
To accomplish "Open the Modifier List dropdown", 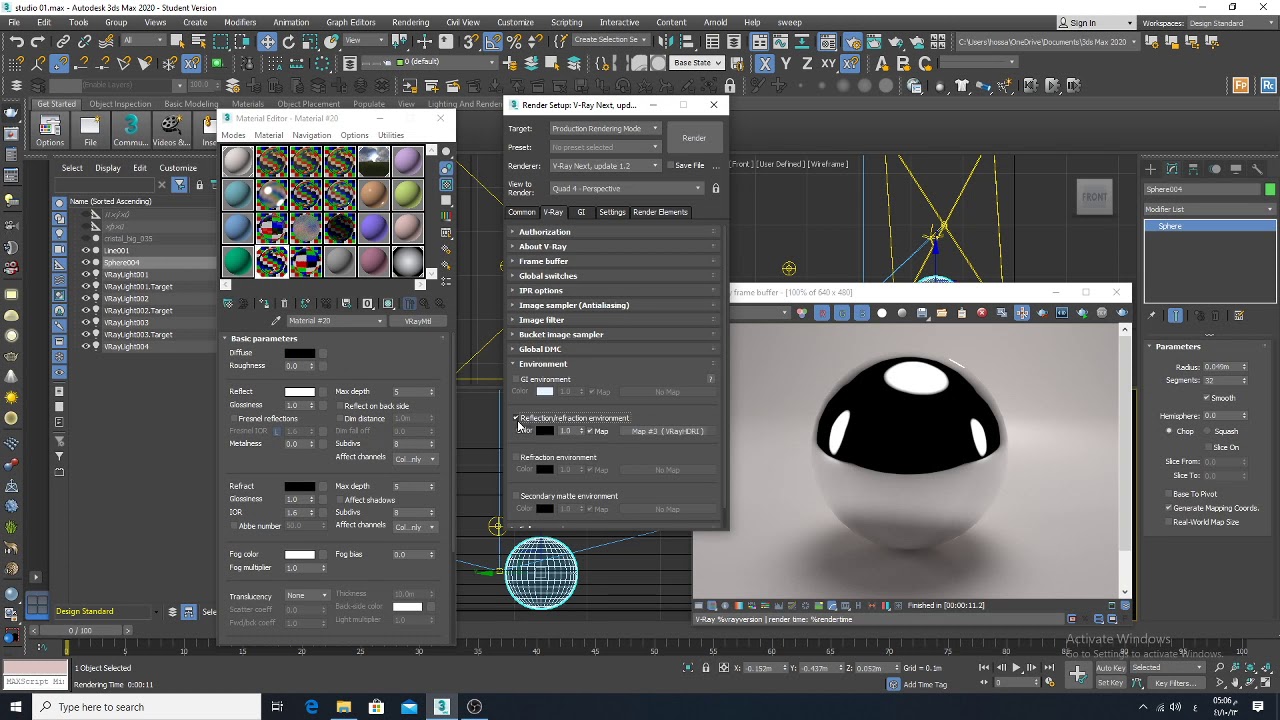I will click(x=1210, y=209).
